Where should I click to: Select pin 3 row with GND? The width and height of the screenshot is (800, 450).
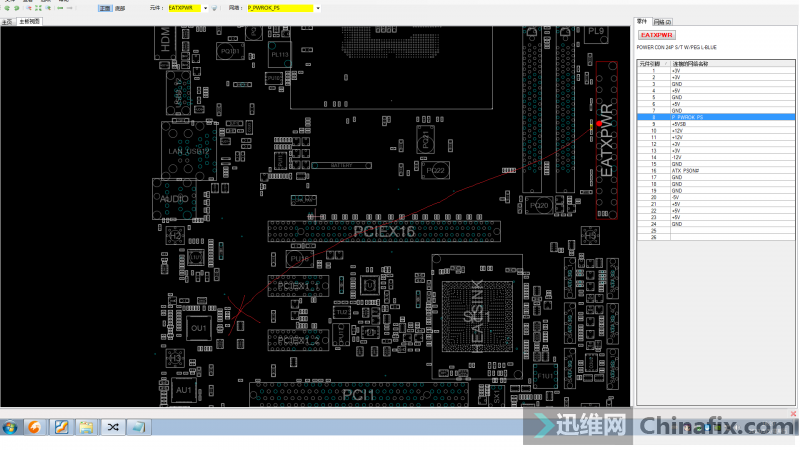(x=716, y=84)
